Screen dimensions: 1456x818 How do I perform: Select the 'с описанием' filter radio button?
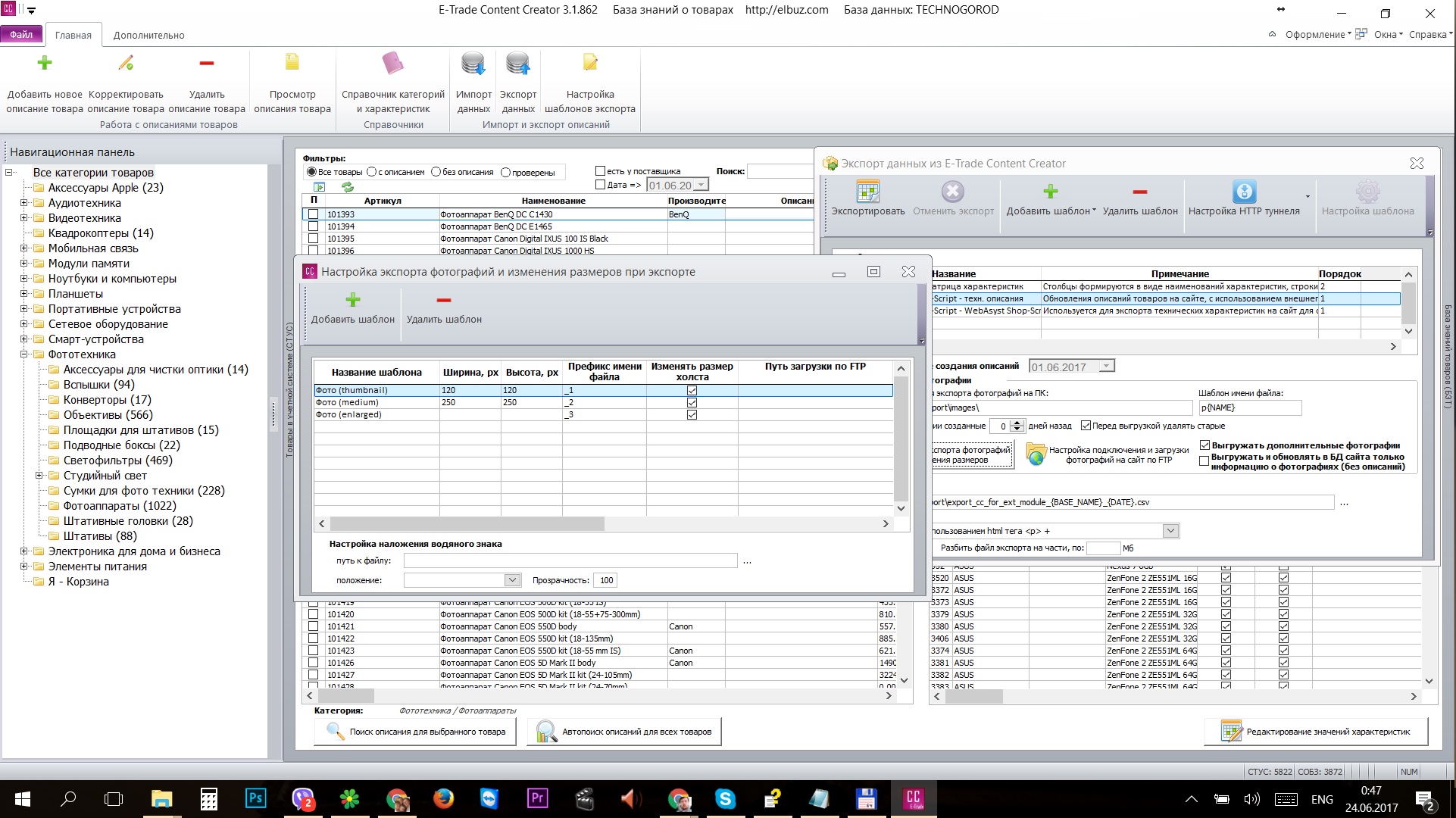coord(372,172)
